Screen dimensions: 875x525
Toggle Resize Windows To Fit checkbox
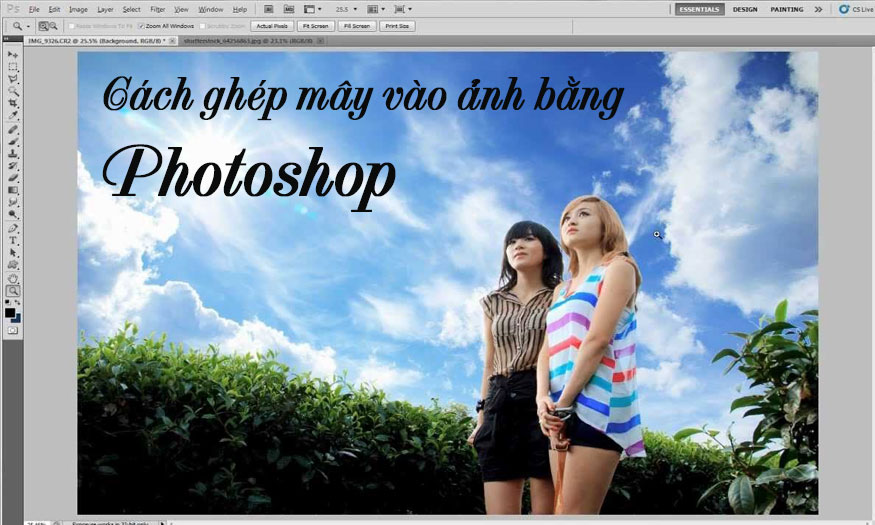pos(71,26)
